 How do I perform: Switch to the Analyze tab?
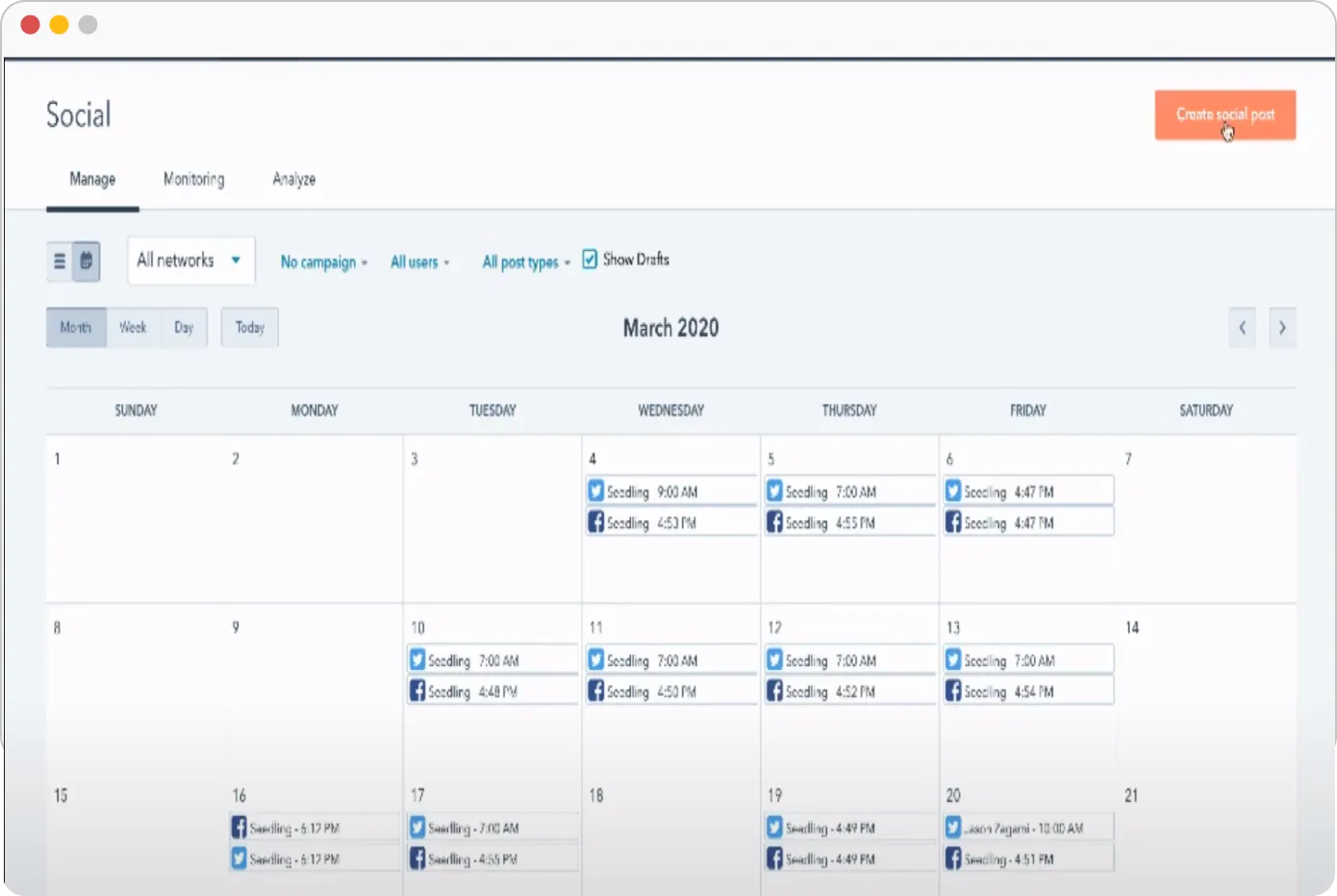pos(293,179)
